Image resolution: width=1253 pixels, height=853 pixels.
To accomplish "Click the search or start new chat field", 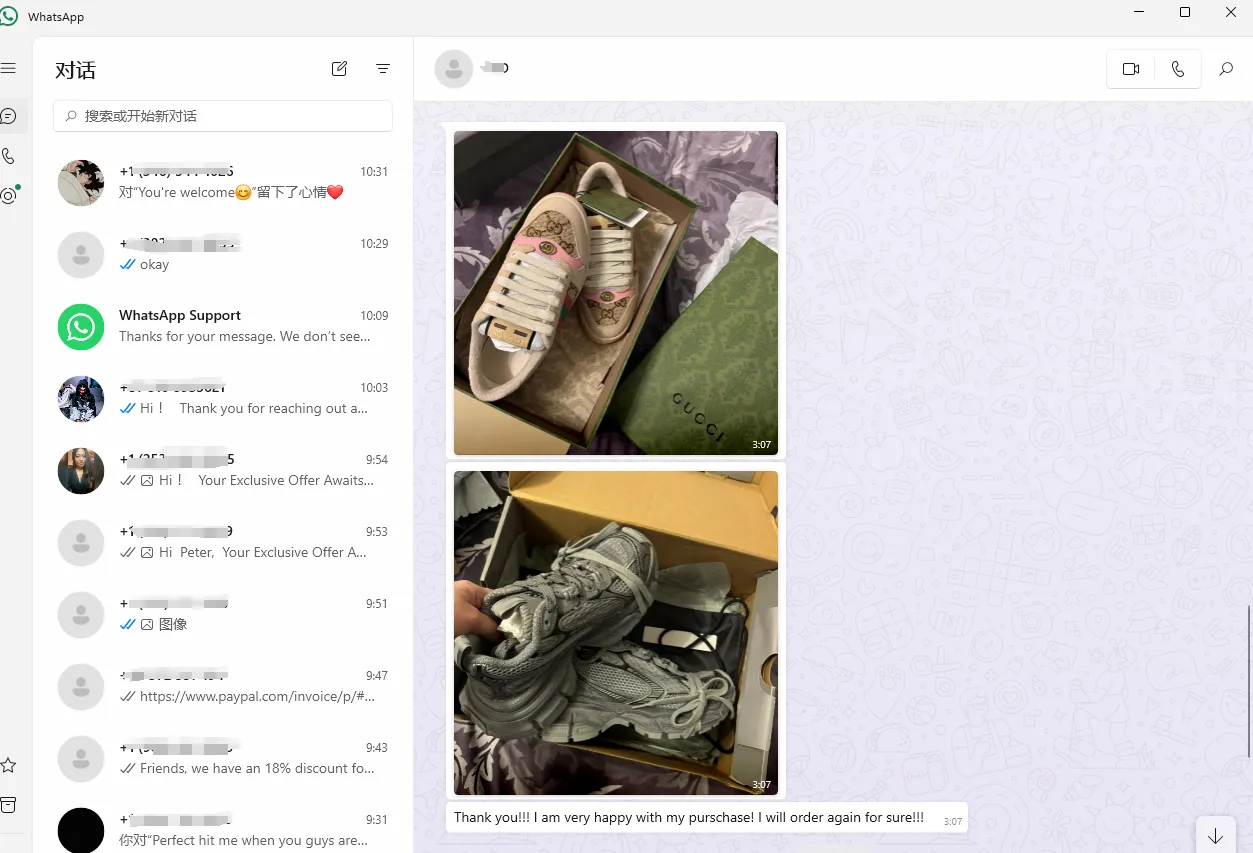I will (223, 116).
